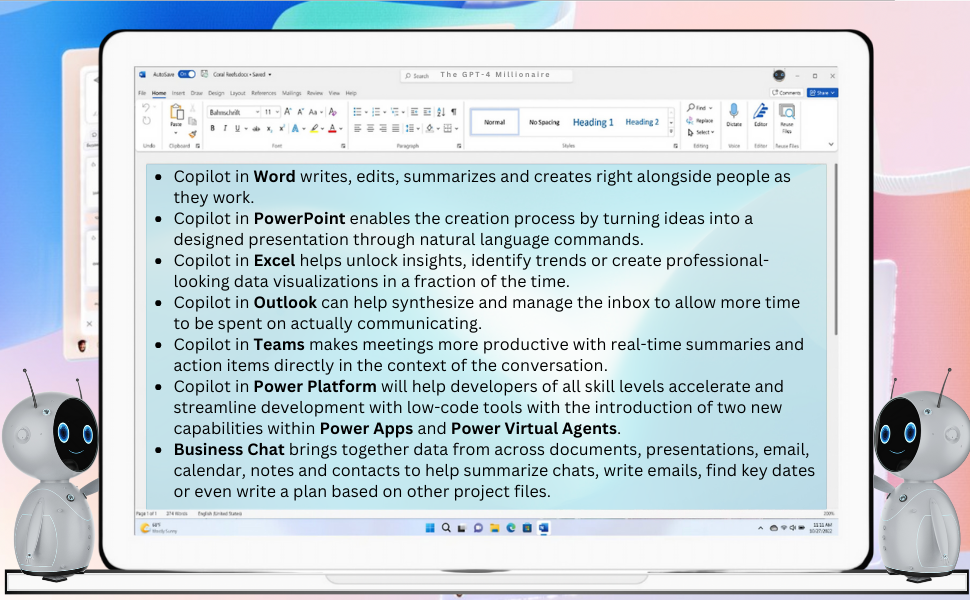Switch to the Review ribbon tab
The image size is (970, 600).
314,92
